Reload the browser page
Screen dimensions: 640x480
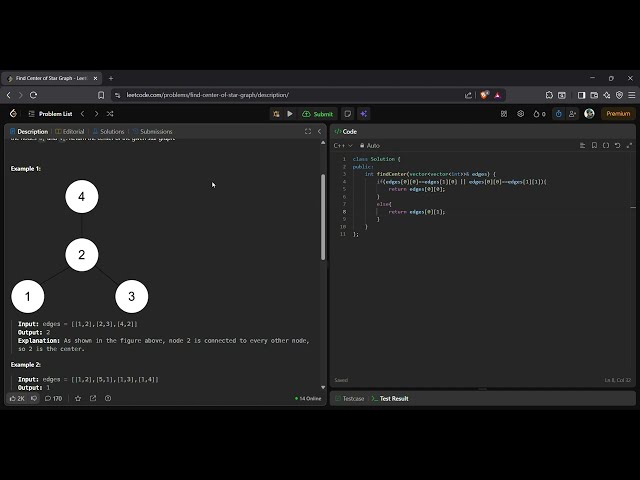click(33, 95)
